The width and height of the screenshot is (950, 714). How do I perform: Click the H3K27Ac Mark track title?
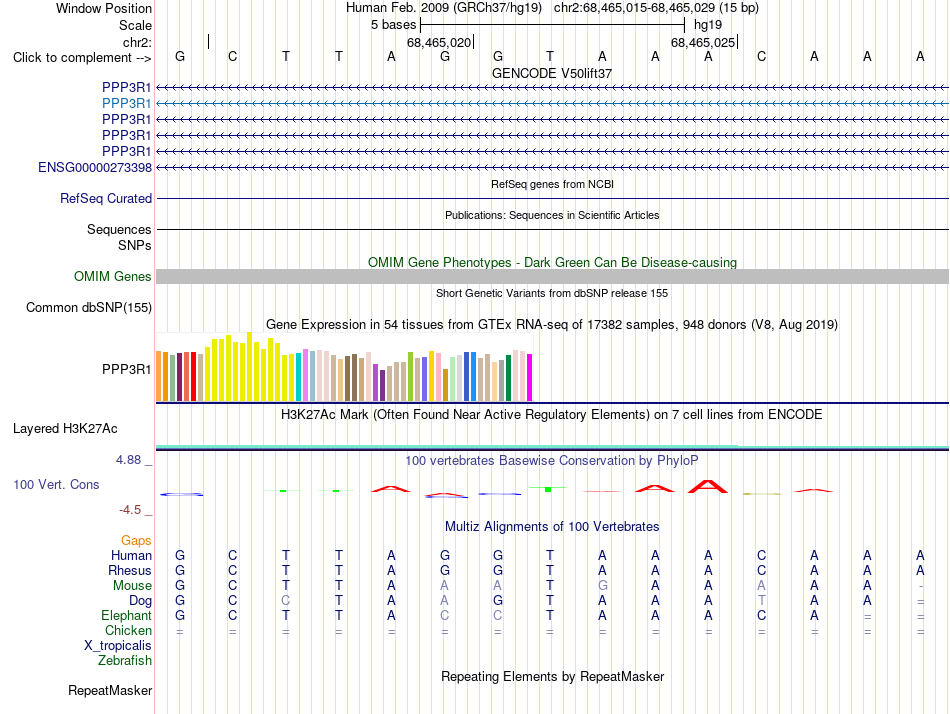552,415
